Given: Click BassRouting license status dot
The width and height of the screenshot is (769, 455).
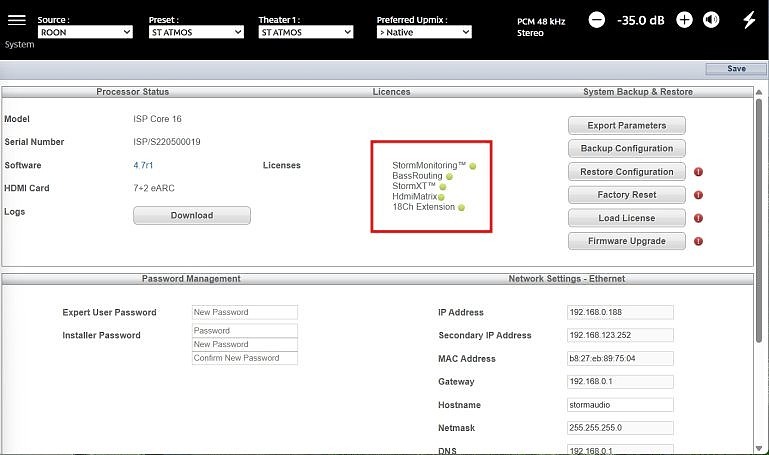Looking at the screenshot, I should pyautogui.click(x=449, y=177).
